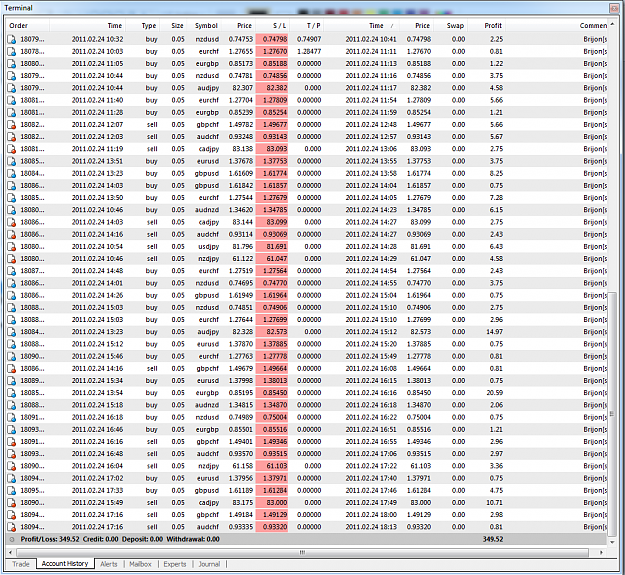This screenshot has width=625, height=575.
Task: Click the order icon of eurchf trade opened 10:03
Action: [12, 52]
